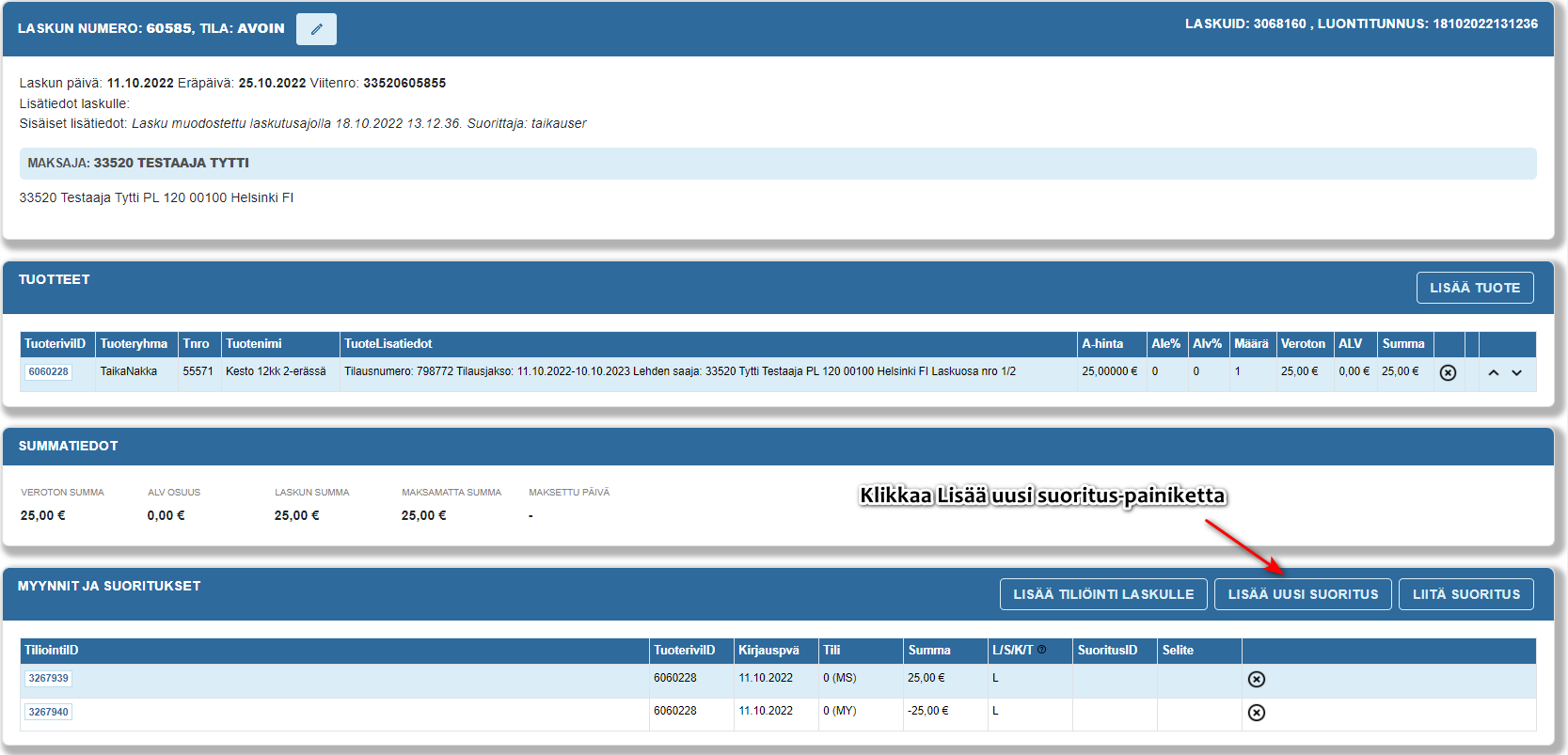The image size is (1568, 755).
Task: Move product row down with the down chevron
Action: click(x=1516, y=373)
